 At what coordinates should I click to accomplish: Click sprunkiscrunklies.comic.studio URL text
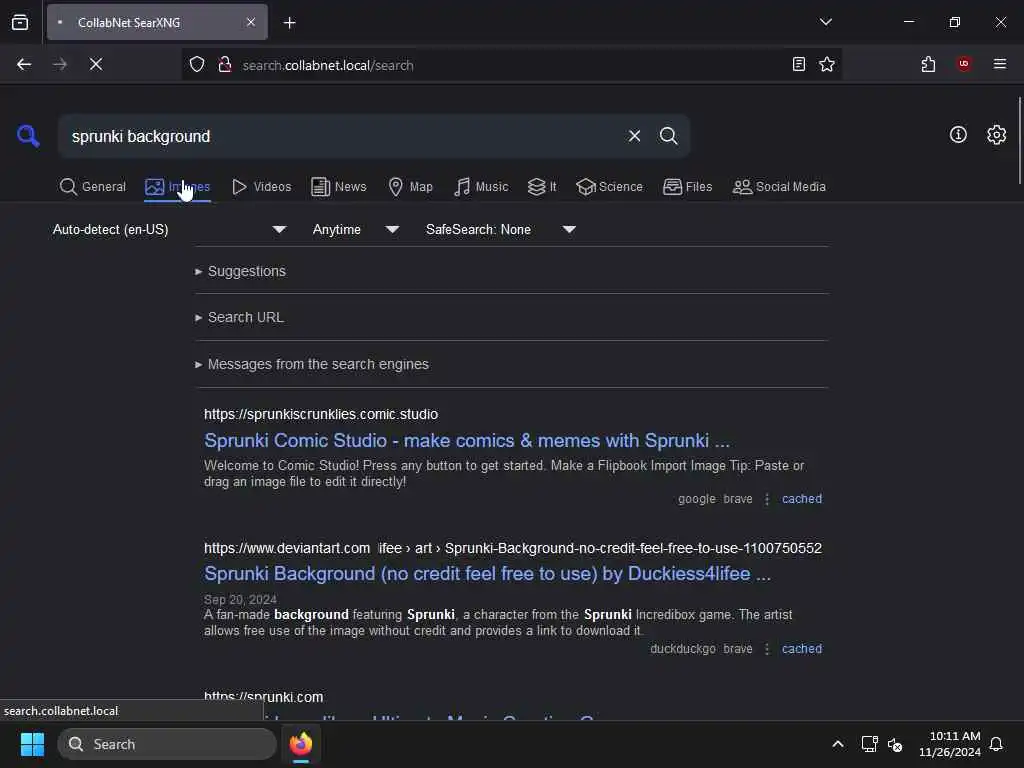click(x=321, y=414)
